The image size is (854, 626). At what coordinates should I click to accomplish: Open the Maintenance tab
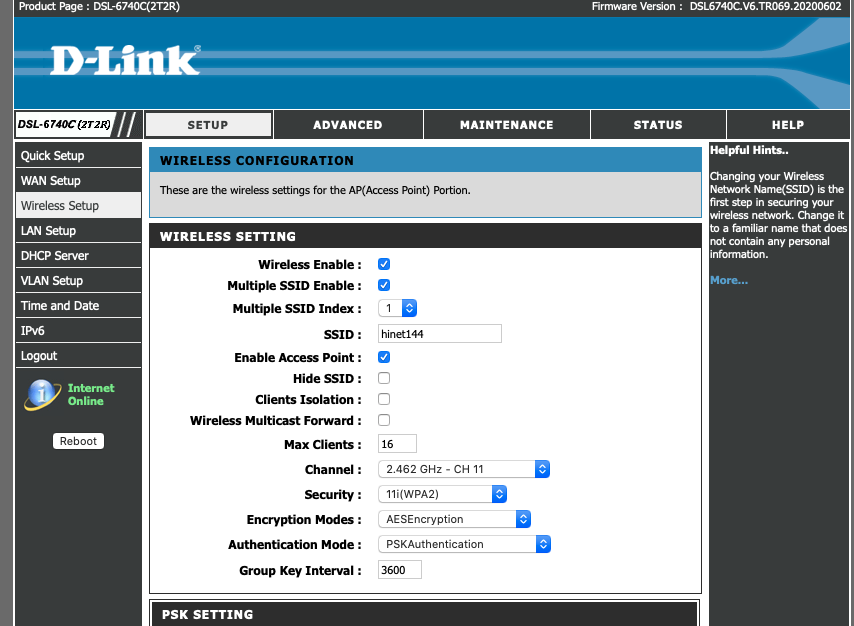click(506, 125)
